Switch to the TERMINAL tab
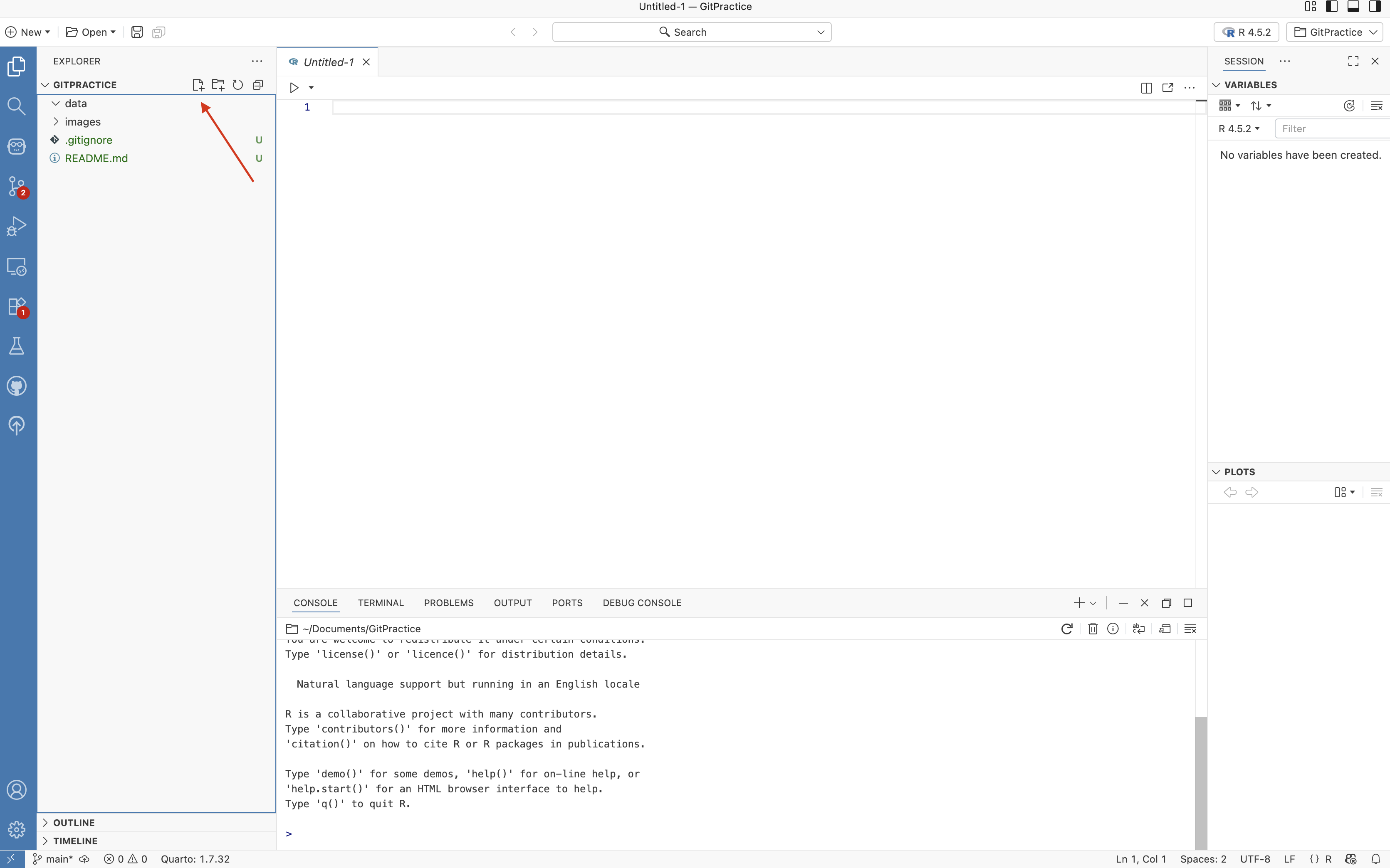The image size is (1390, 868). pyautogui.click(x=380, y=603)
